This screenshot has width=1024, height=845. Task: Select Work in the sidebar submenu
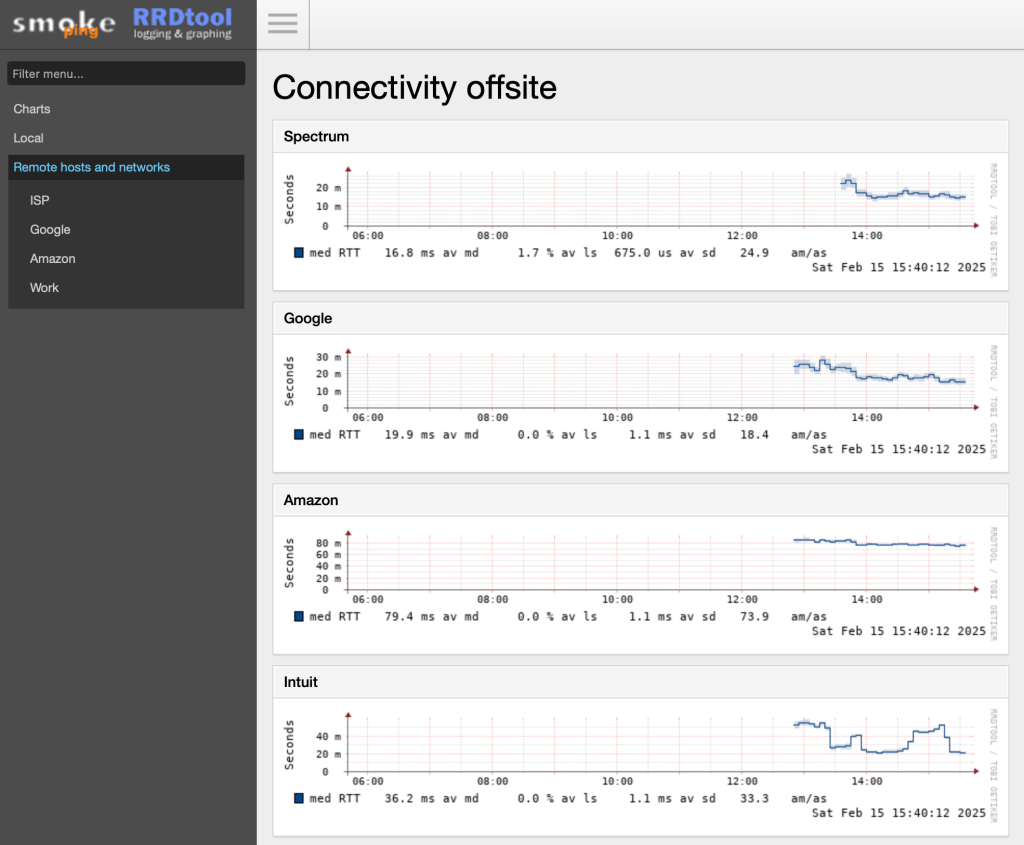[45, 287]
